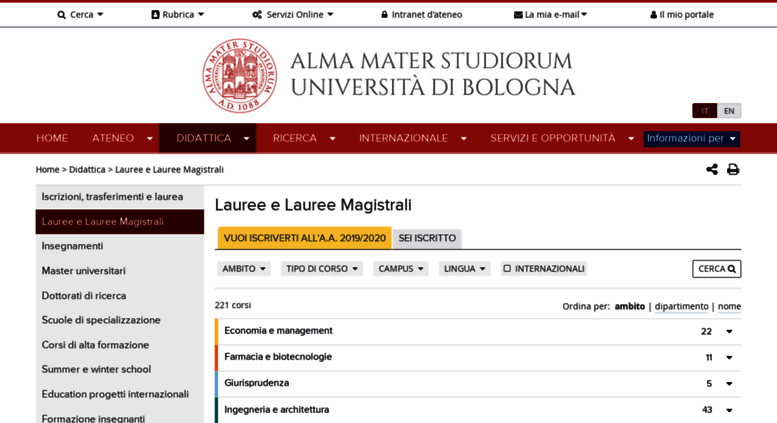Open ATENEO navigation menu

point(122,138)
